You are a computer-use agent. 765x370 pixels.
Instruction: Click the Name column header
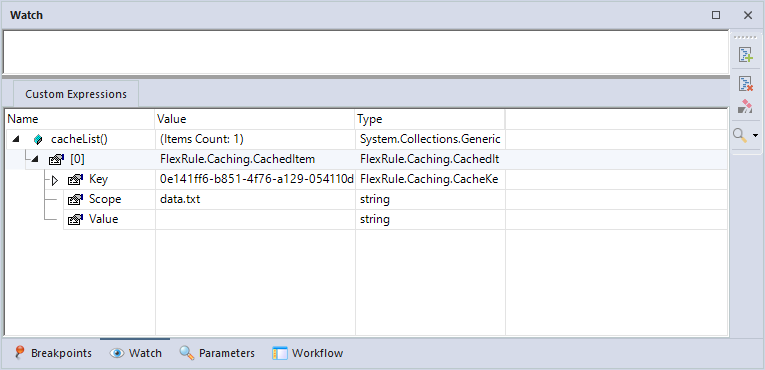point(80,119)
